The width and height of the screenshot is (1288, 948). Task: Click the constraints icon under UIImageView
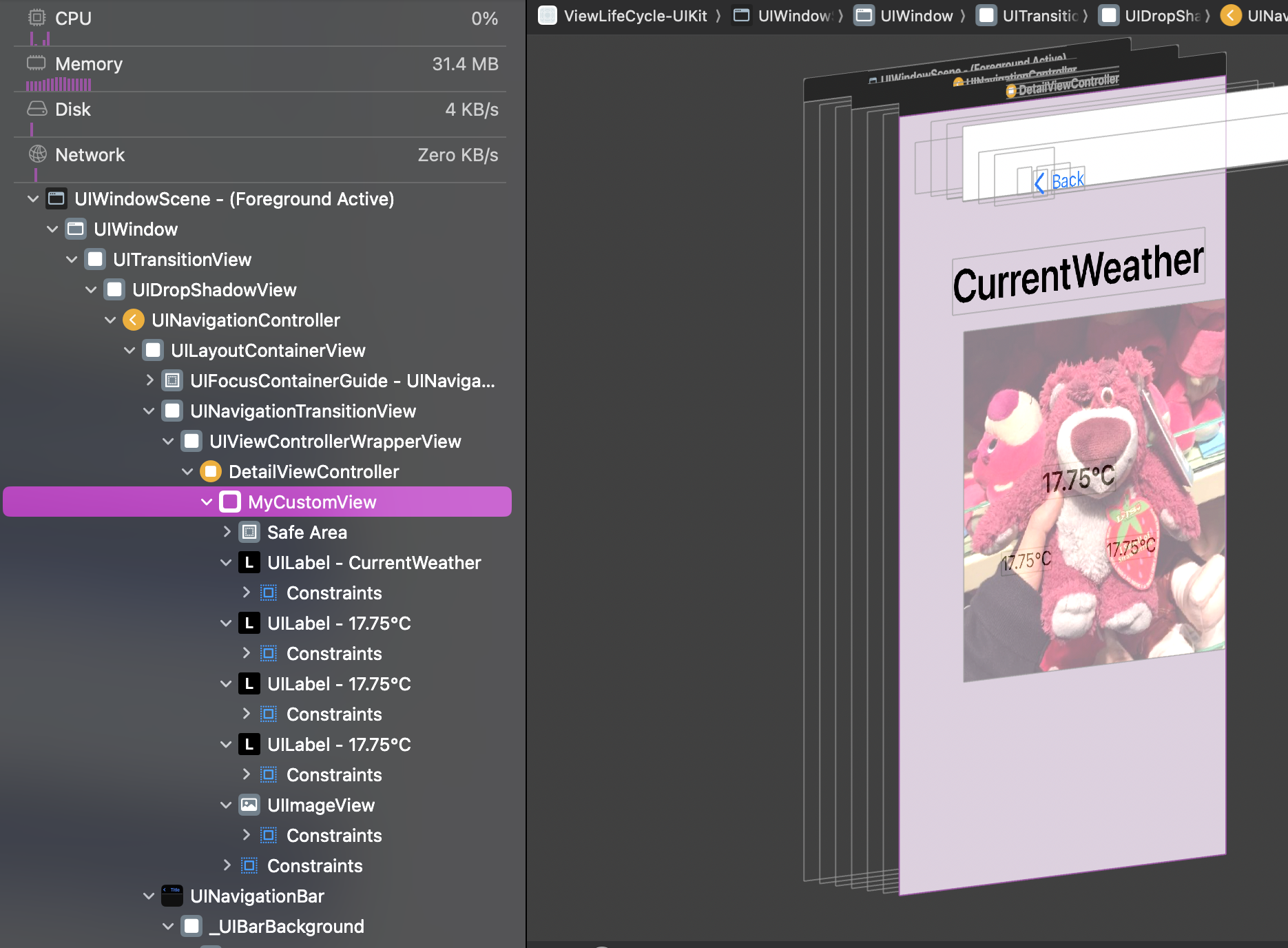(269, 836)
